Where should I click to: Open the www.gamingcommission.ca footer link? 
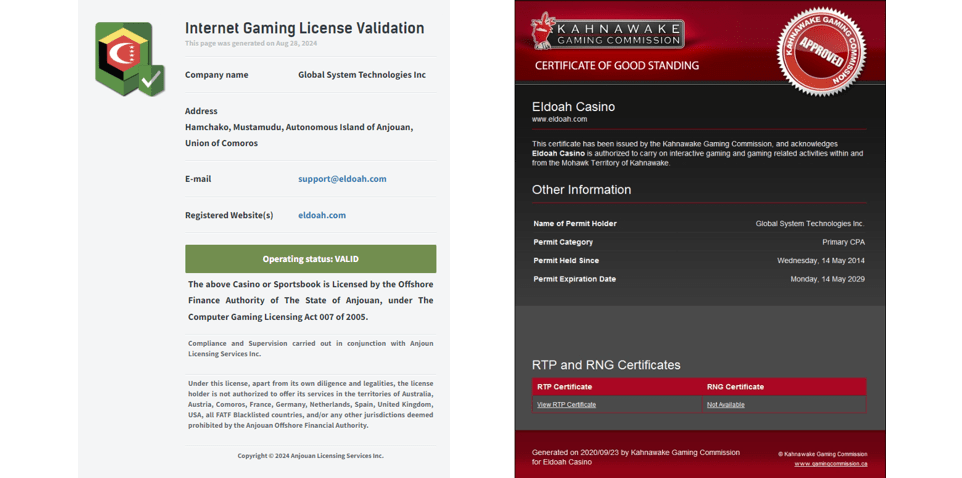[831, 464]
